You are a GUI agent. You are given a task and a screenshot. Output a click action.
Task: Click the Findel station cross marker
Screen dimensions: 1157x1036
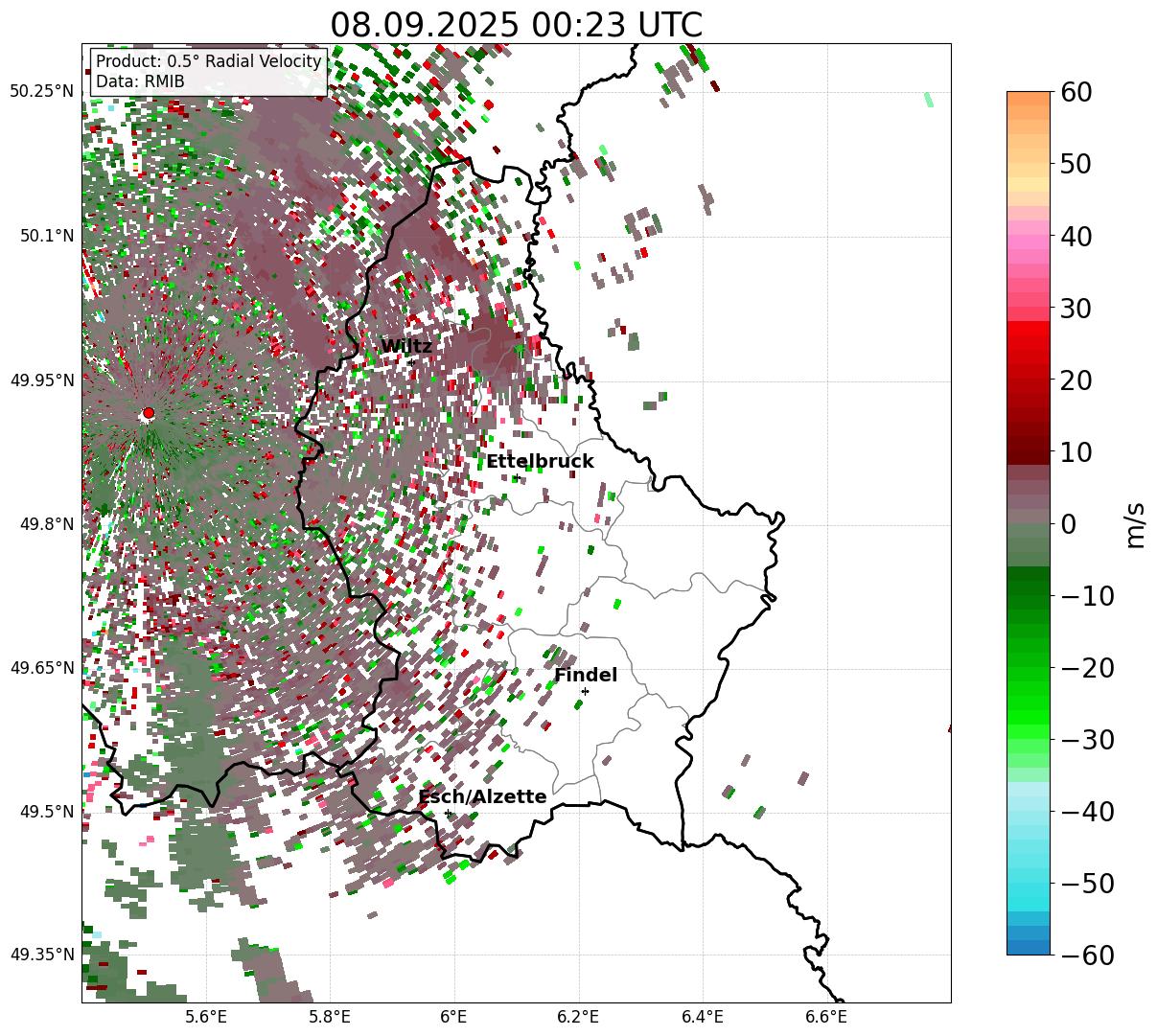[x=585, y=691]
